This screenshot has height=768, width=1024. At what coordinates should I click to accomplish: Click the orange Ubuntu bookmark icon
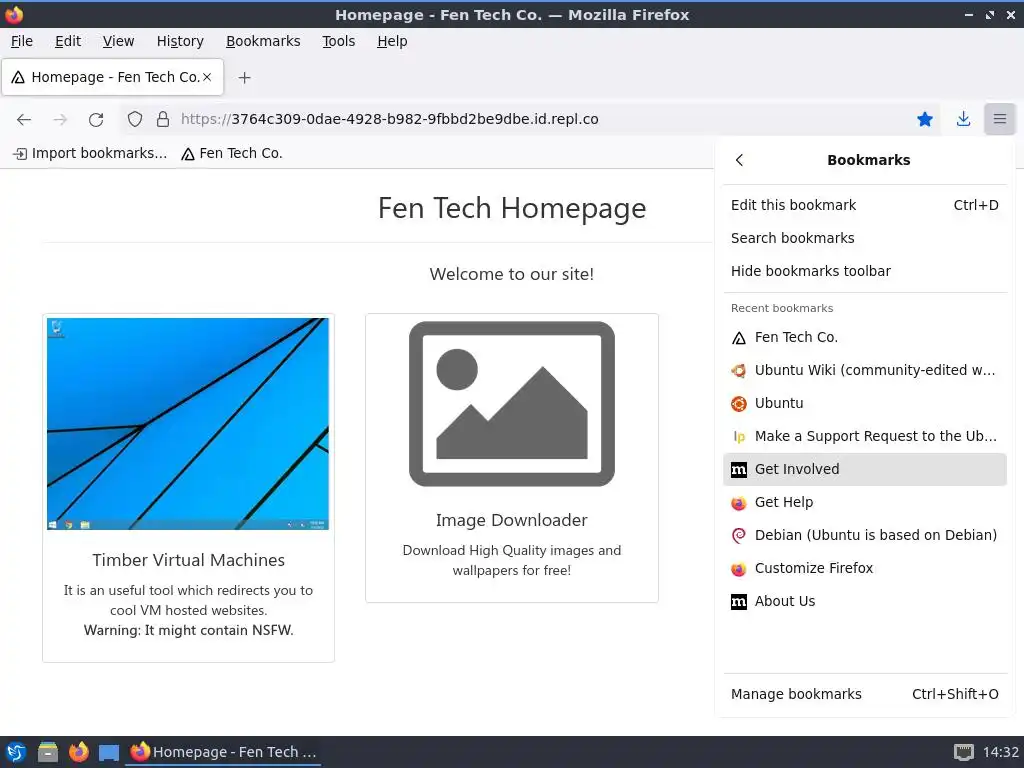pyautogui.click(x=739, y=404)
